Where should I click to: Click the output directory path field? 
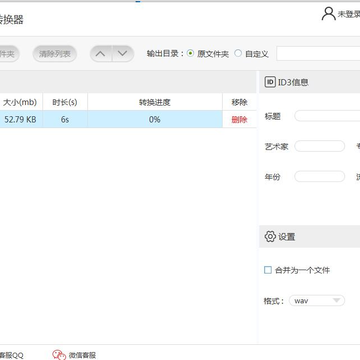[x=318, y=54]
